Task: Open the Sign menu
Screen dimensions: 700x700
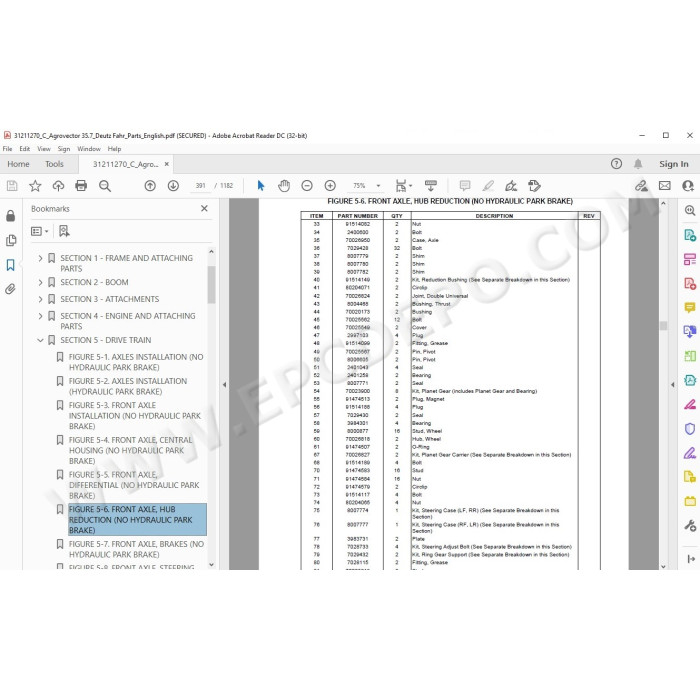Action: (64, 149)
